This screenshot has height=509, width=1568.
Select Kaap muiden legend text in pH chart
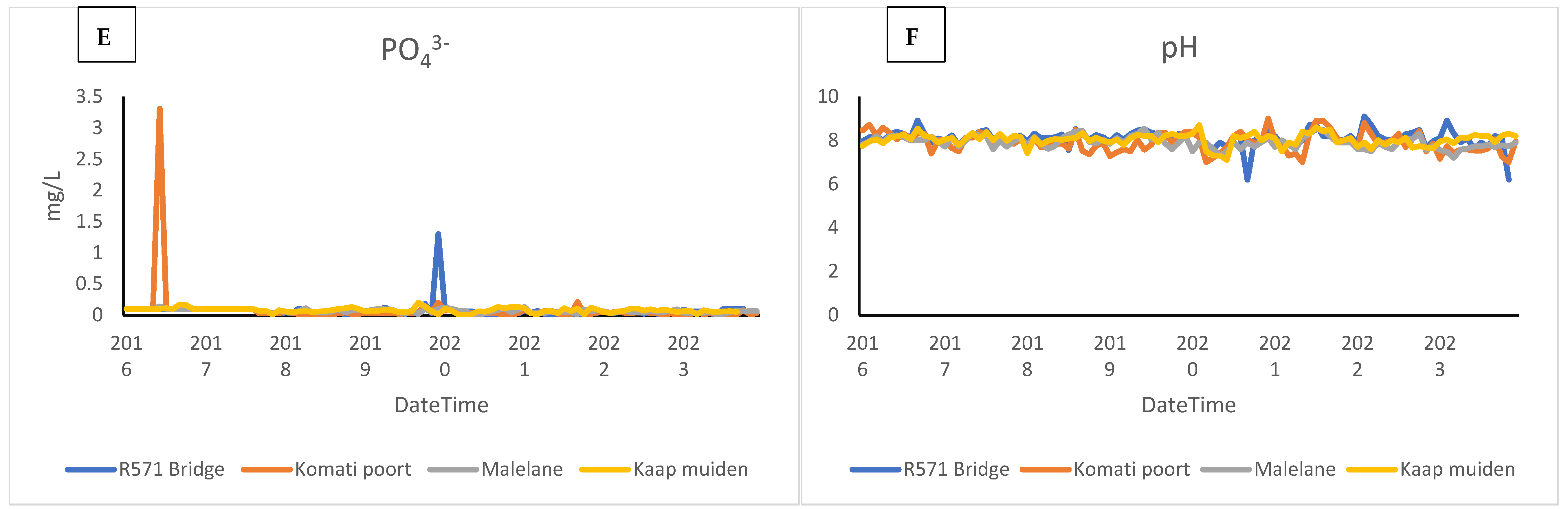1457,469
